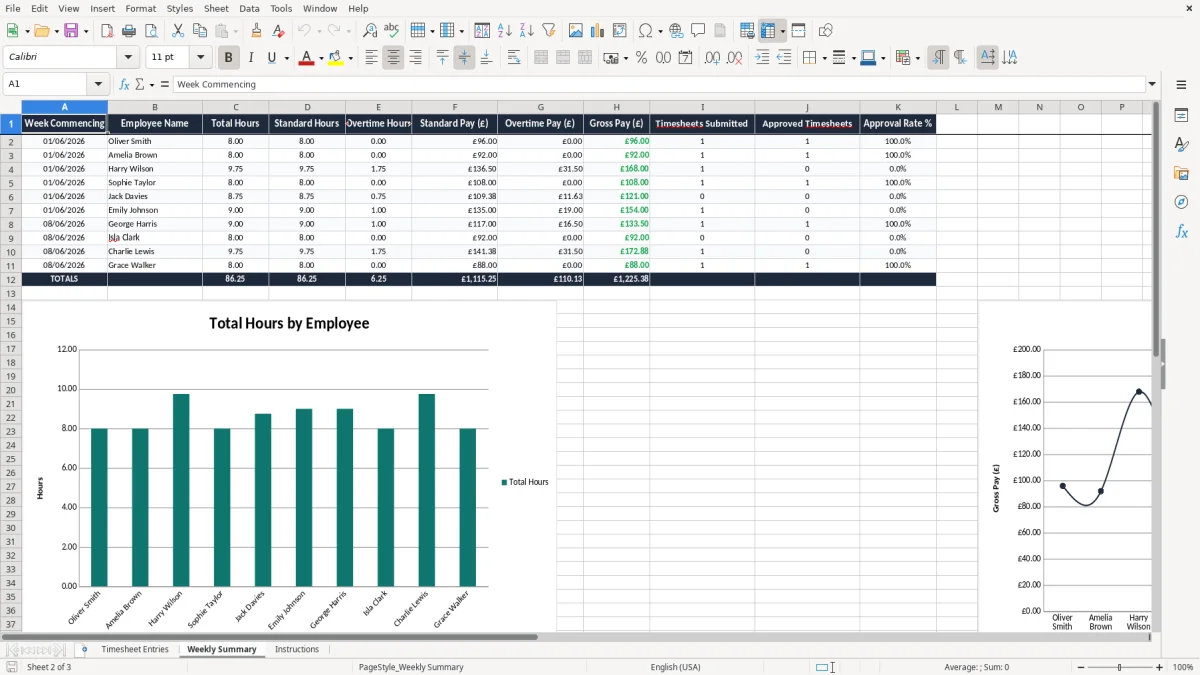
Task: Toggle Italic formatting
Action: click(x=250, y=58)
